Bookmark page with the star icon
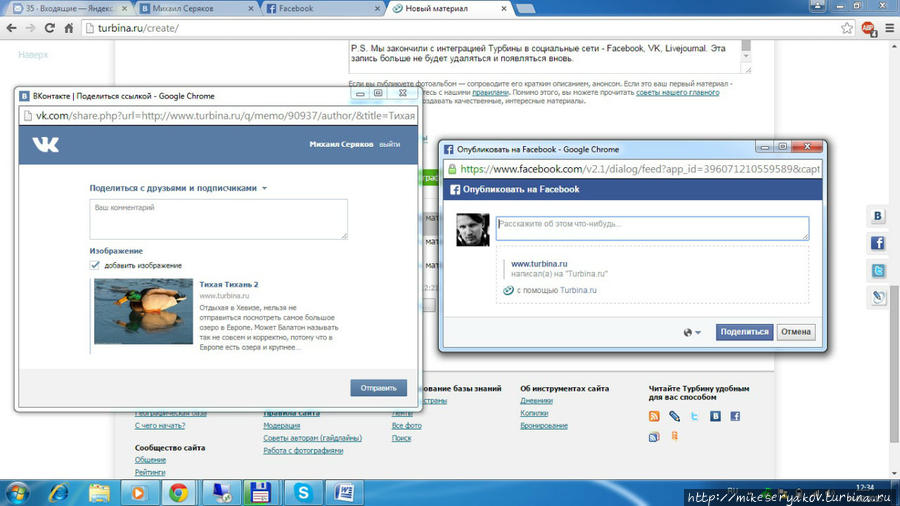Image resolution: width=900 pixels, height=506 pixels. pyautogui.click(x=847, y=28)
